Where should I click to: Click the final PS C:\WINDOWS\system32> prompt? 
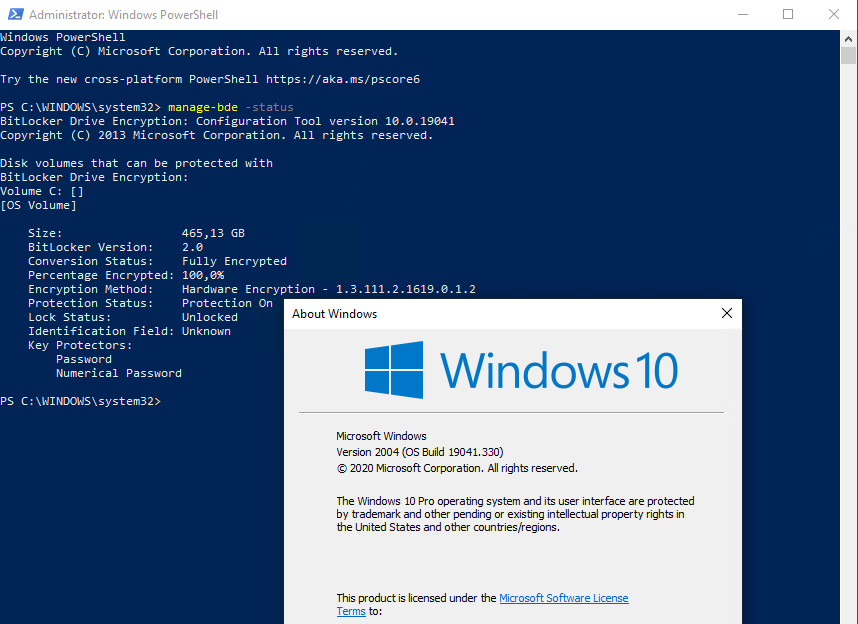(80, 401)
